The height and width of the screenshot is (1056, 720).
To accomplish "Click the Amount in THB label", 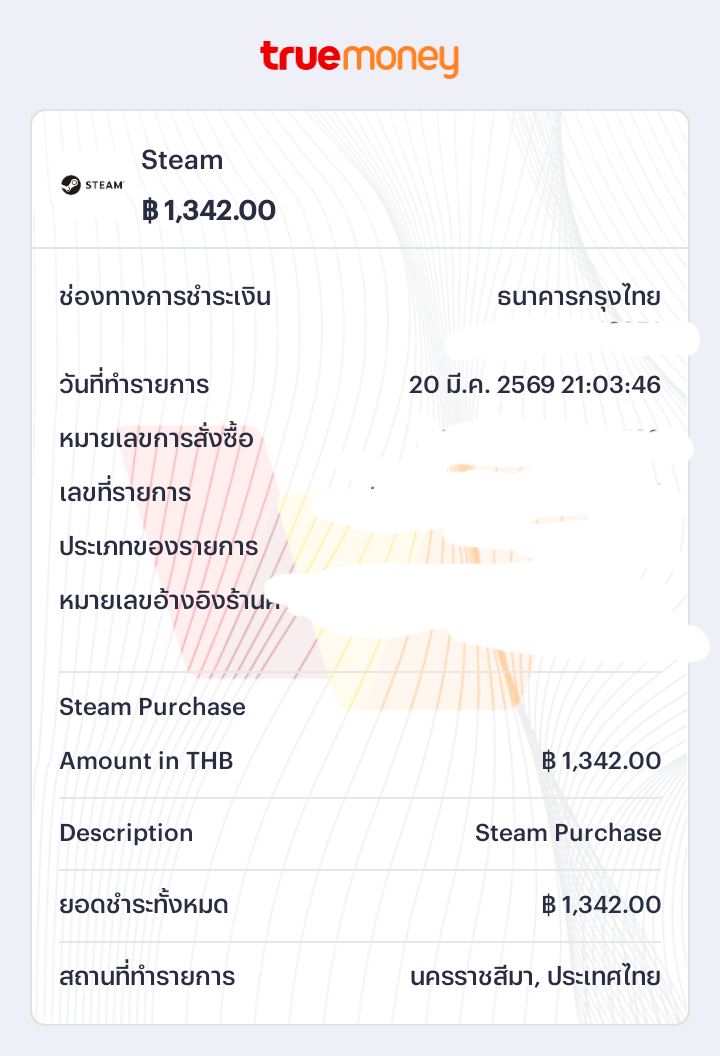I will click(146, 761).
